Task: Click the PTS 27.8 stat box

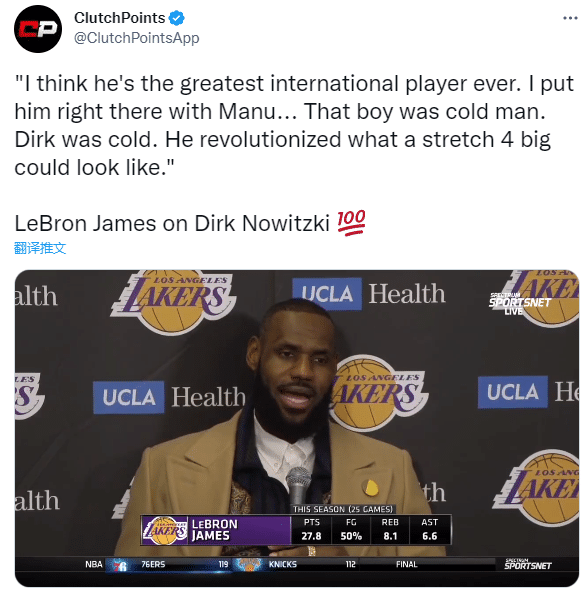Action: tap(311, 530)
